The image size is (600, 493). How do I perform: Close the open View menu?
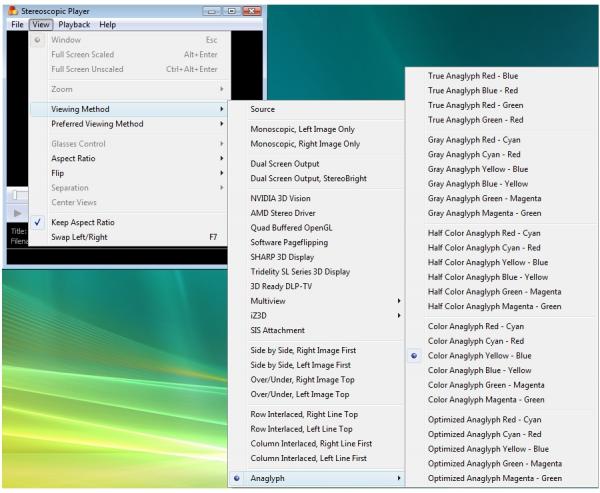click(41, 24)
